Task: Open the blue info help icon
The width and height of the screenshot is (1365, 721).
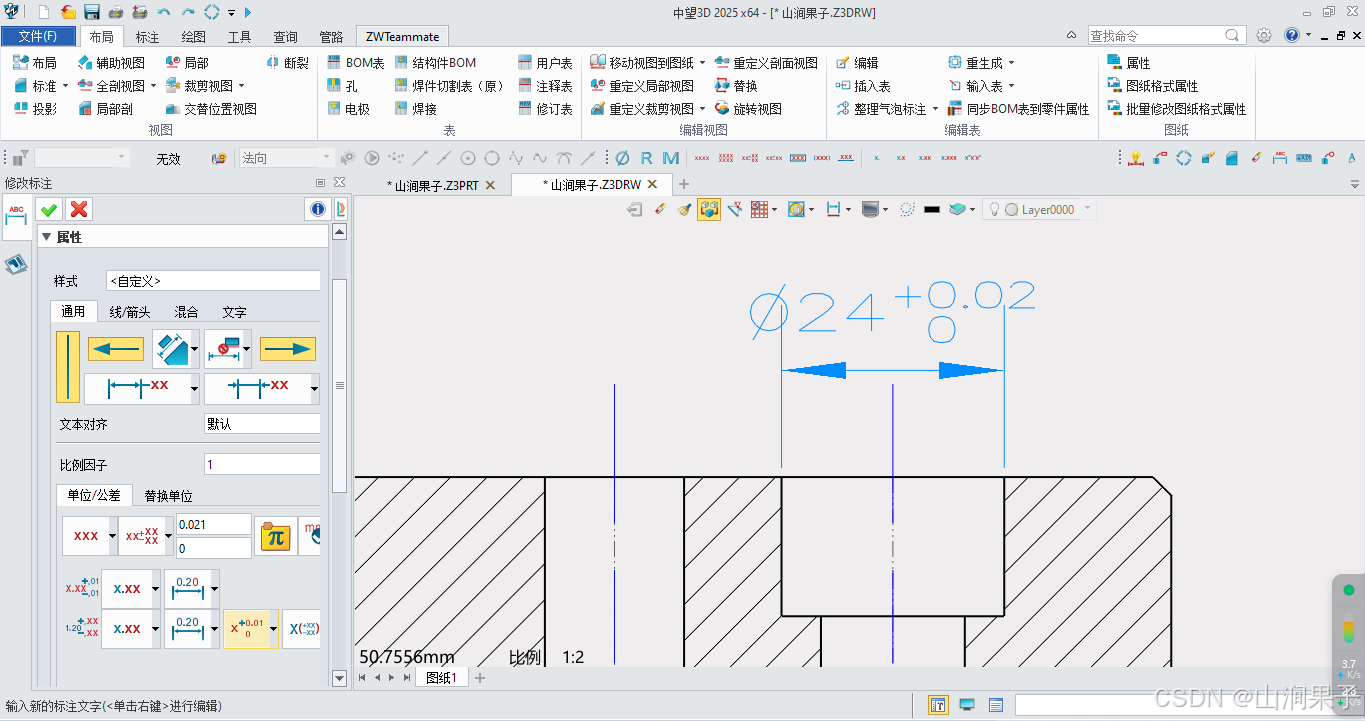Action: click(318, 209)
